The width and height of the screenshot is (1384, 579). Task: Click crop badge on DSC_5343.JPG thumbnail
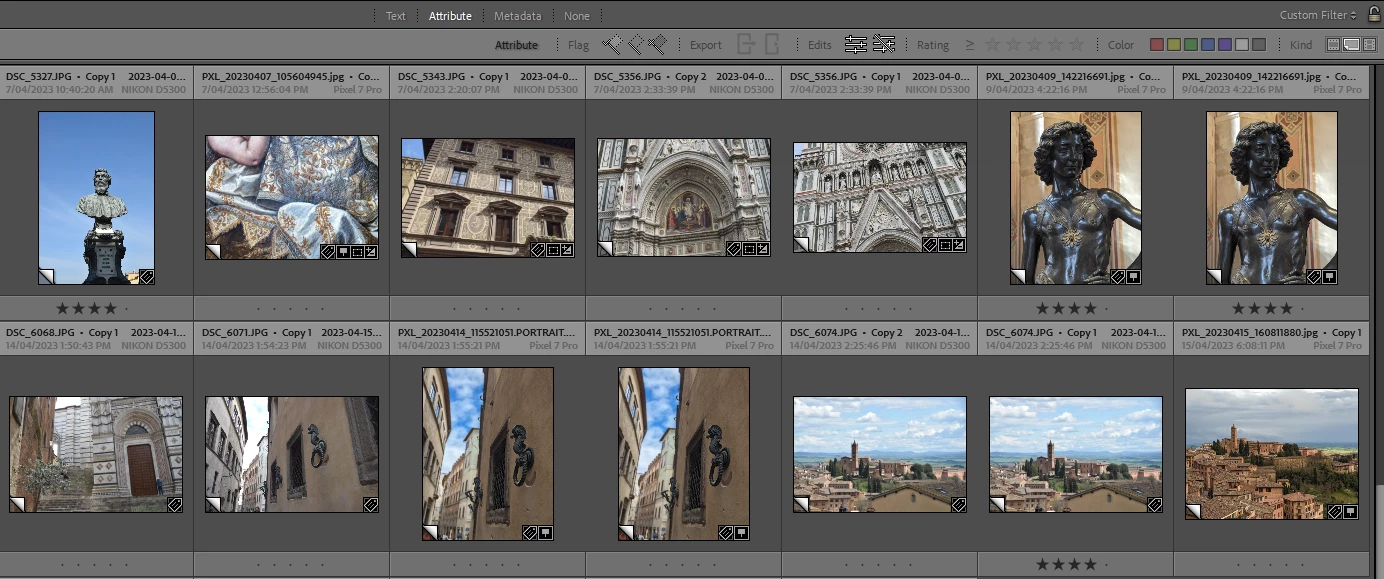click(x=554, y=250)
